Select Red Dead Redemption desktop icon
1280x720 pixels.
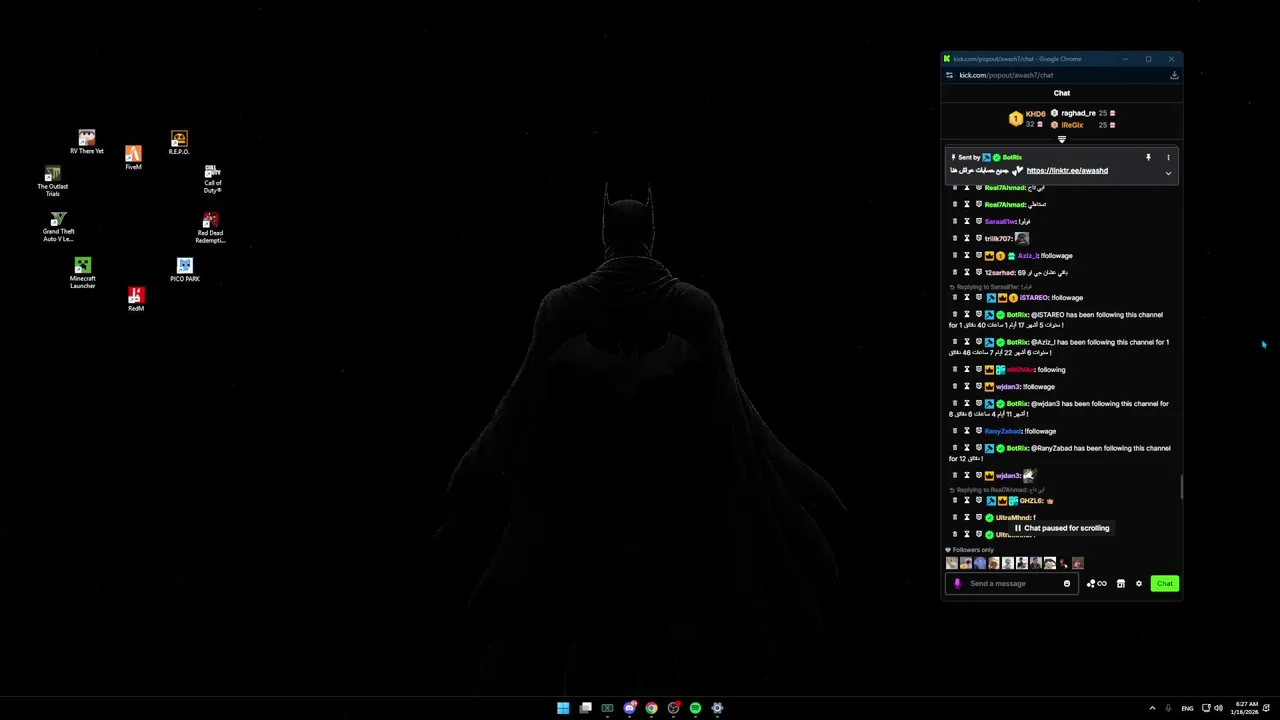210,227
